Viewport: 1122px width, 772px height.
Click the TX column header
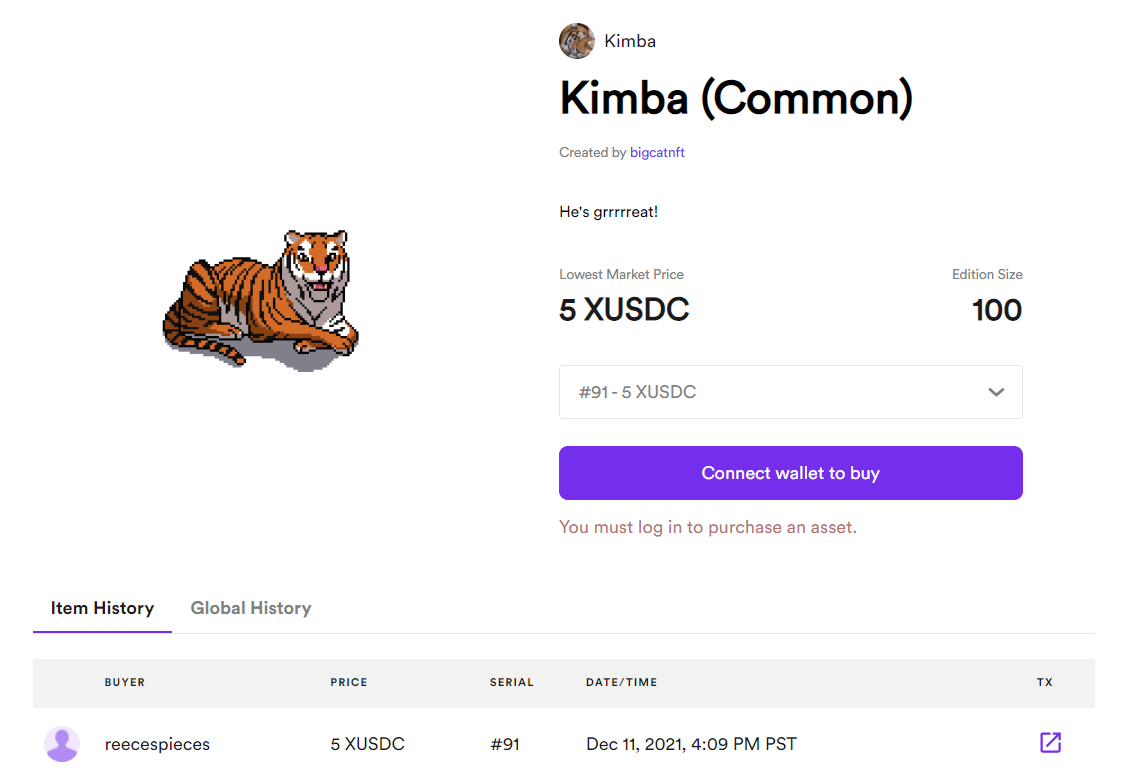(x=1045, y=682)
